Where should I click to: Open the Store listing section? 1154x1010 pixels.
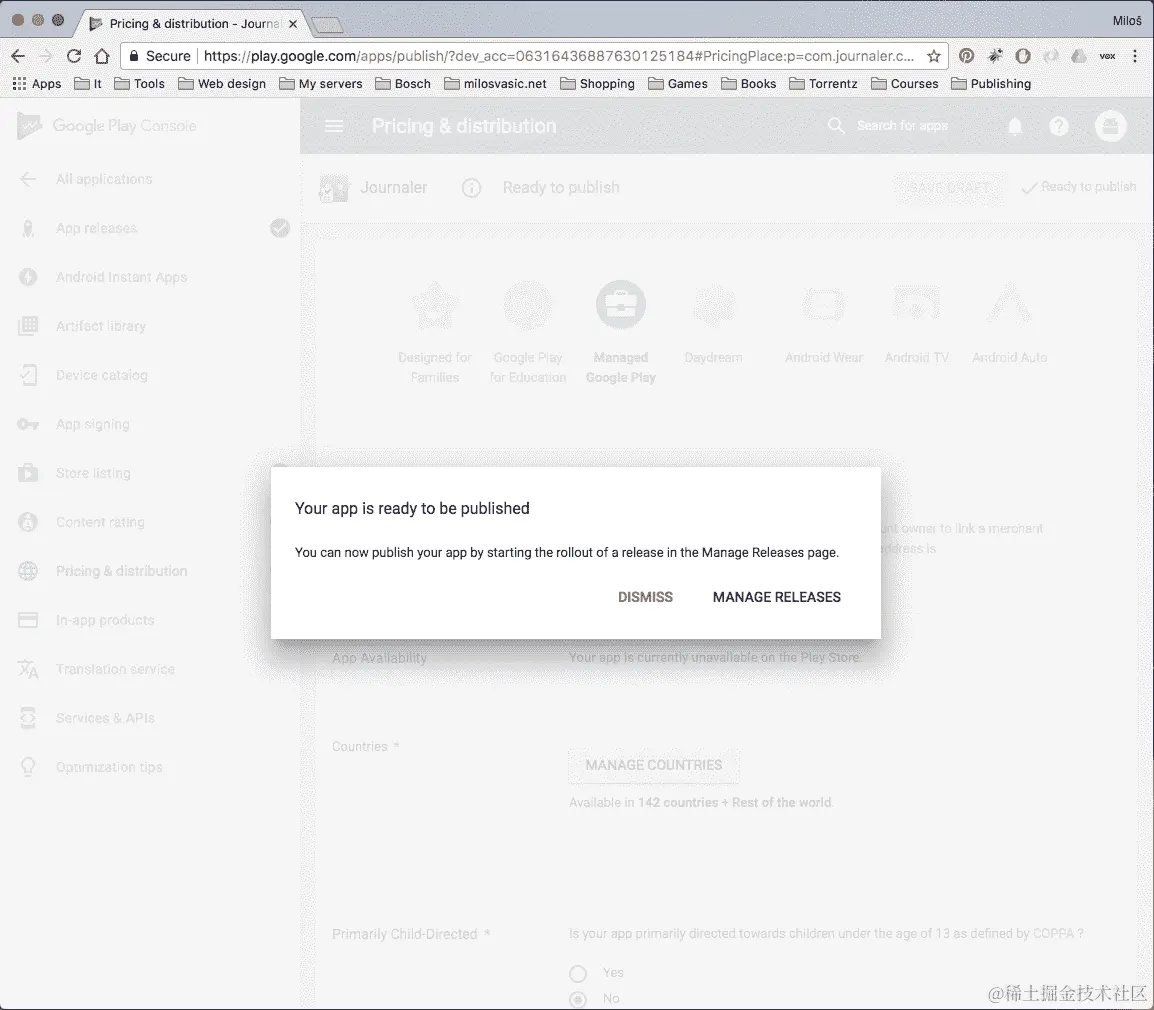point(93,473)
